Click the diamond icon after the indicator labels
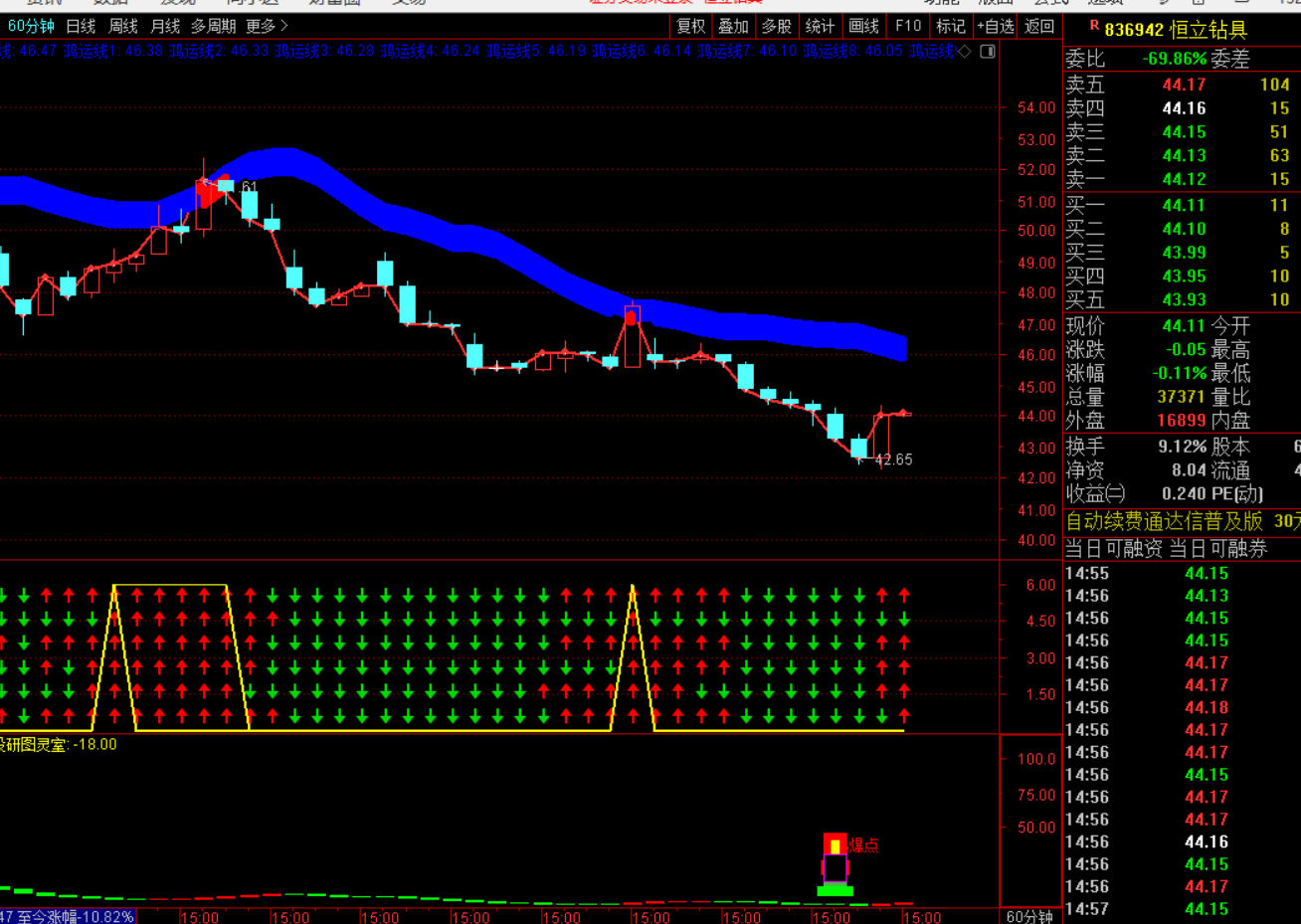1301x924 pixels. tap(964, 51)
